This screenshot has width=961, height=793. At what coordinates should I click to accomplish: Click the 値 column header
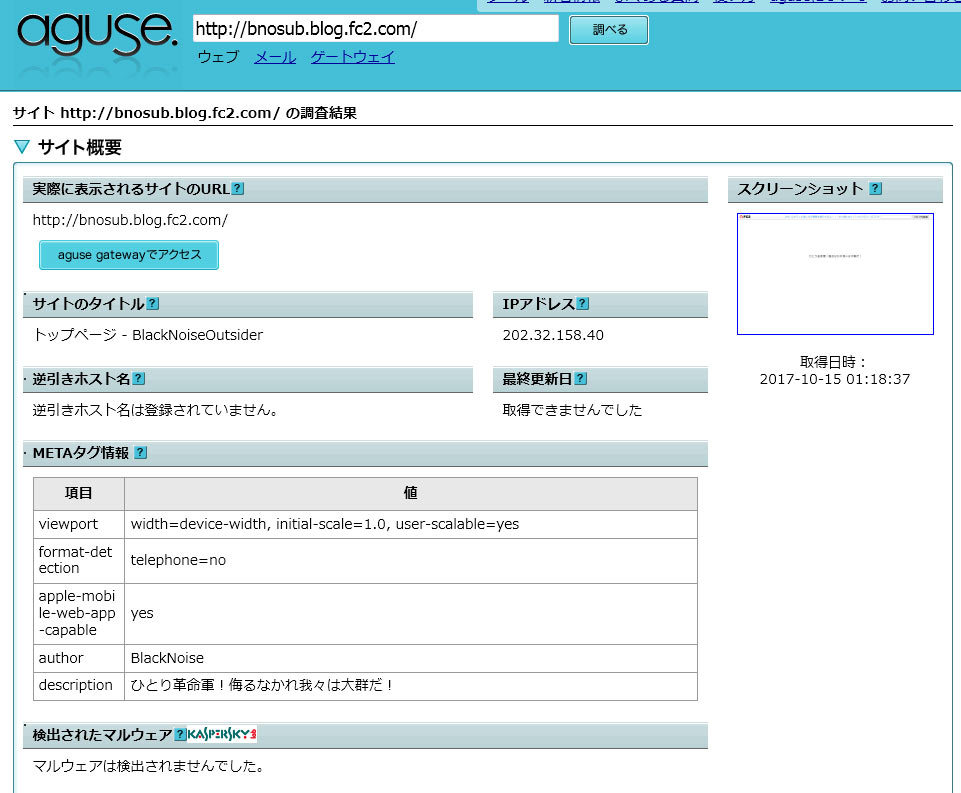[411, 493]
